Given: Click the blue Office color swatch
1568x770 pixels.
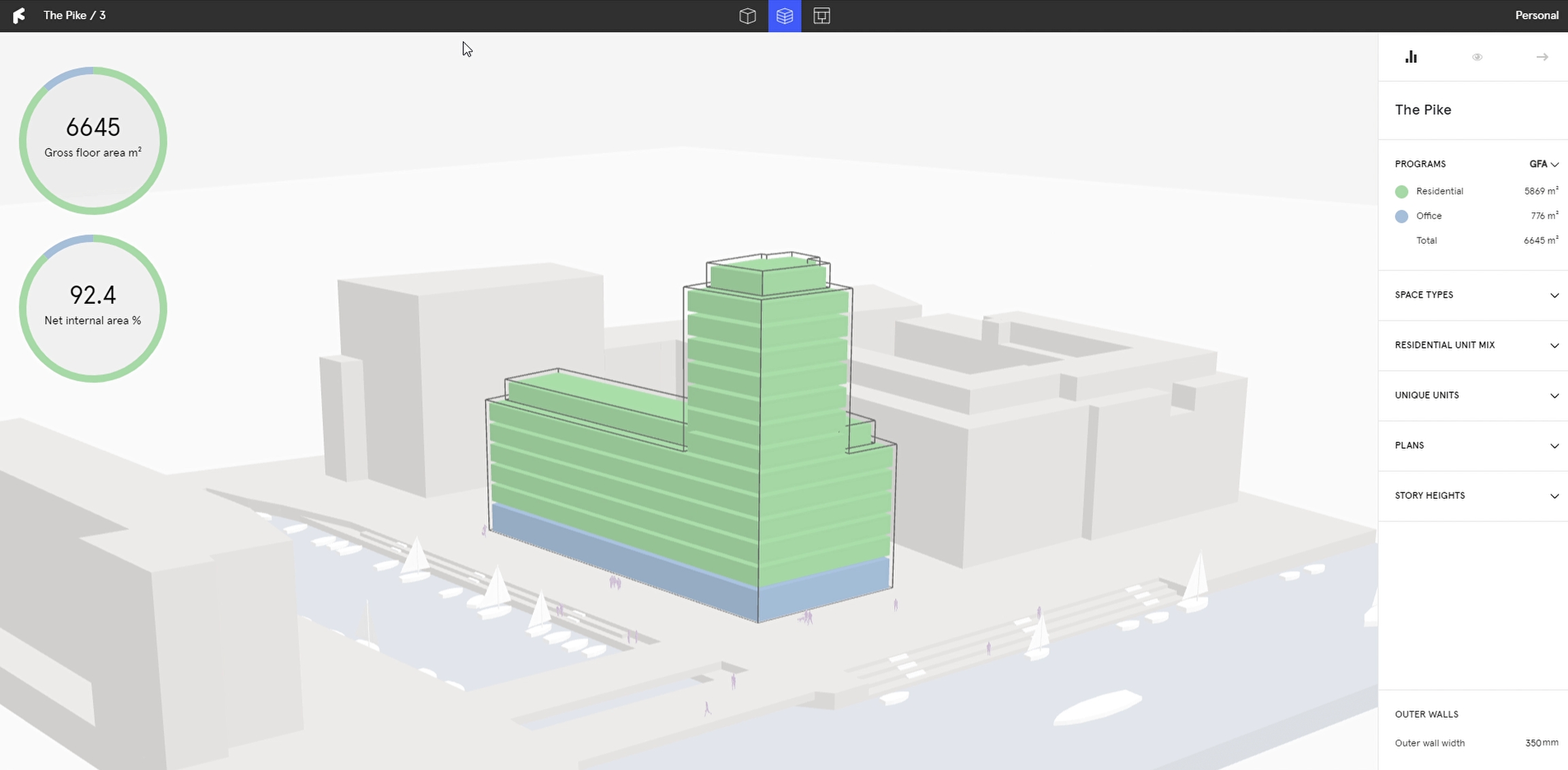Looking at the screenshot, I should tap(1401, 216).
